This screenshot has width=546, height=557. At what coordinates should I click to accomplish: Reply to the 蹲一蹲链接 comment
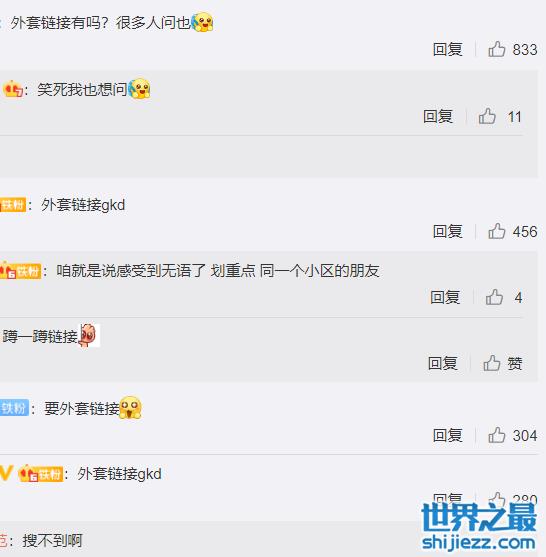(443, 363)
